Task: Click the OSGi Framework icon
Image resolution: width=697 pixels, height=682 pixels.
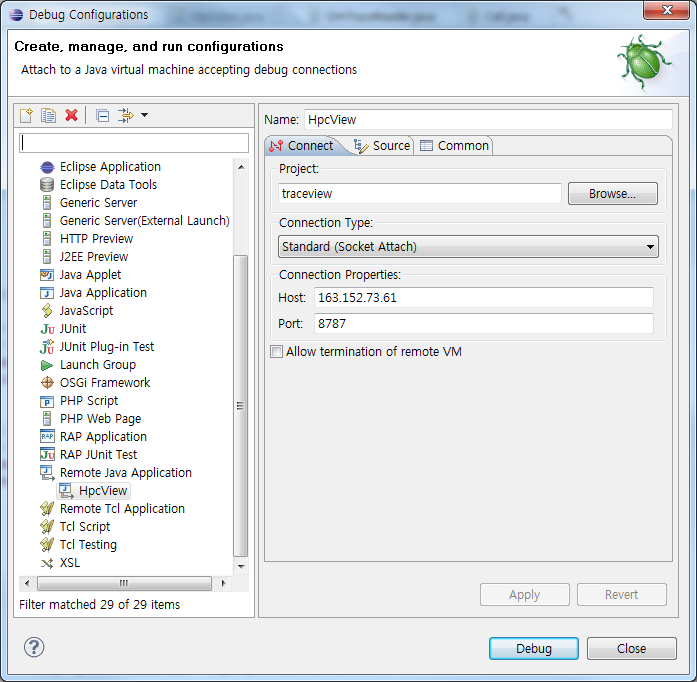Action: point(47,383)
